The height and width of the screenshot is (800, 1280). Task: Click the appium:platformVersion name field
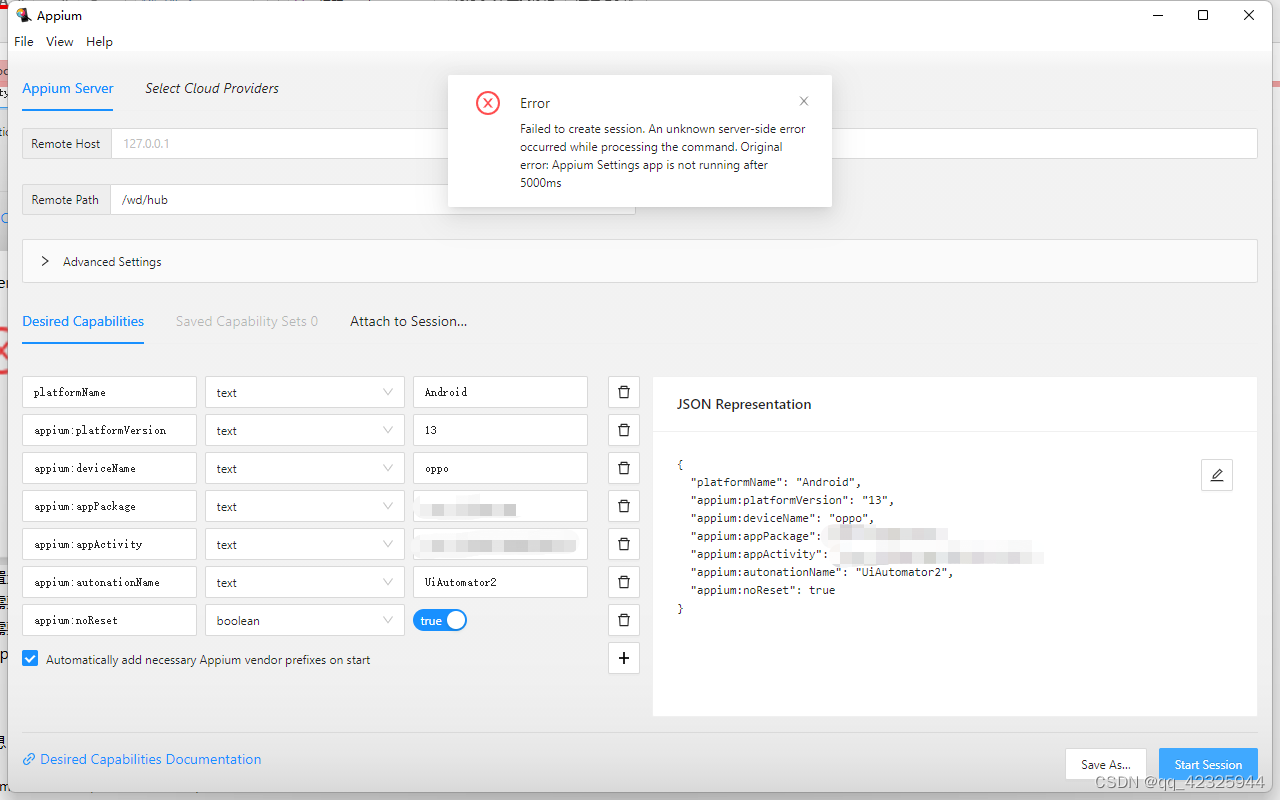[x=109, y=430]
